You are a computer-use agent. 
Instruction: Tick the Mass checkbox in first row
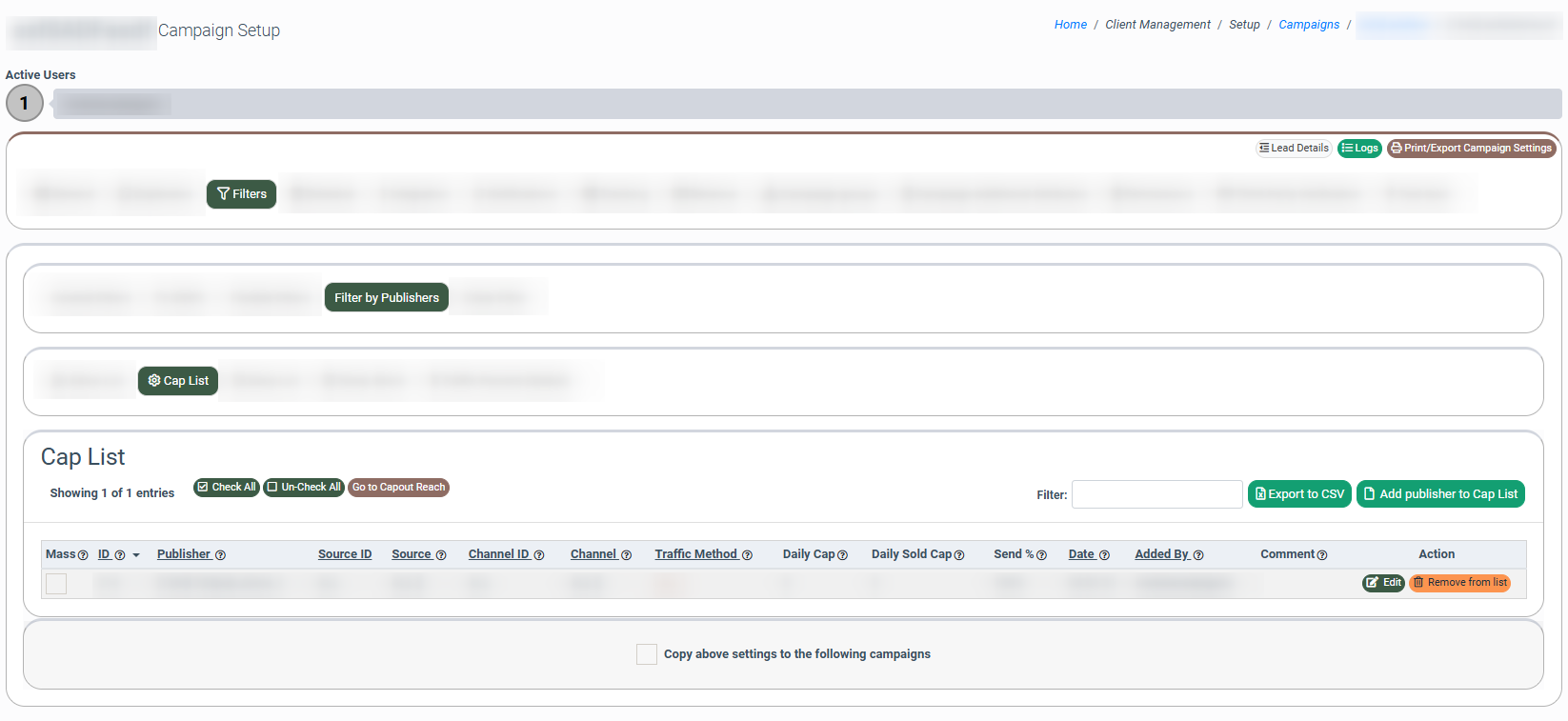coord(56,584)
